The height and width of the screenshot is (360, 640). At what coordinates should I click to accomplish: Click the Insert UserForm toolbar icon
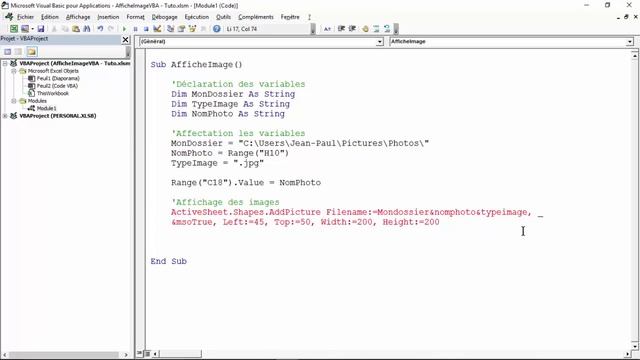[25, 29]
